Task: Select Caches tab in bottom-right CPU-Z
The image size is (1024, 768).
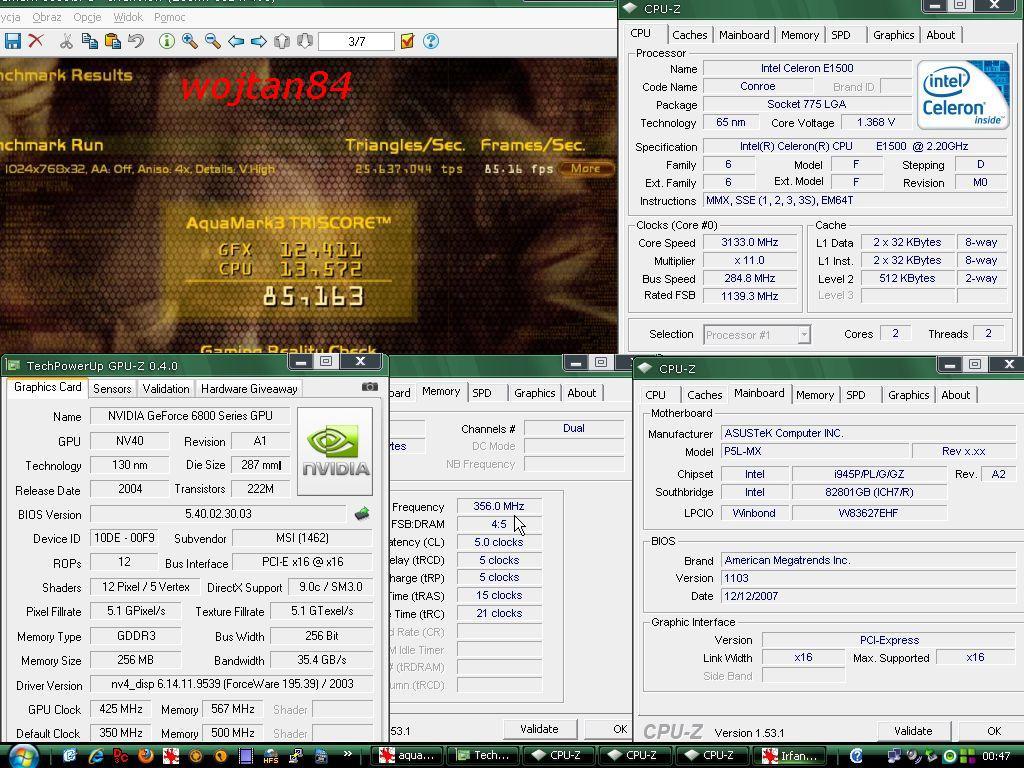Action: click(x=704, y=394)
